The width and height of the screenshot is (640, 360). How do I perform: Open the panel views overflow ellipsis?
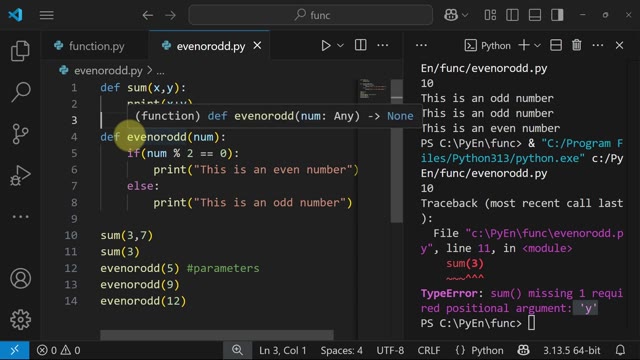[x=421, y=45]
